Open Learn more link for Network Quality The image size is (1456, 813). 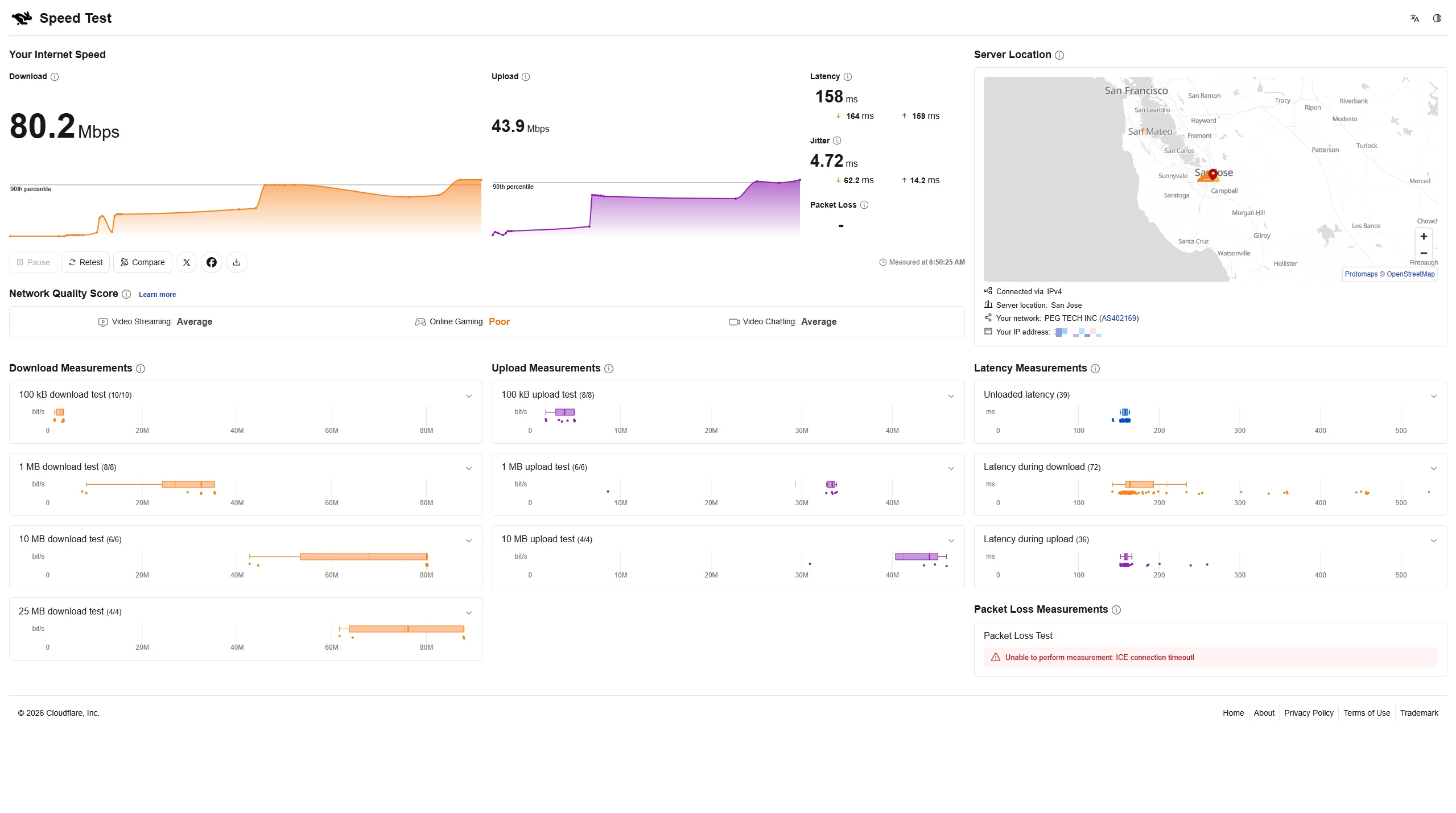[157, 295]
